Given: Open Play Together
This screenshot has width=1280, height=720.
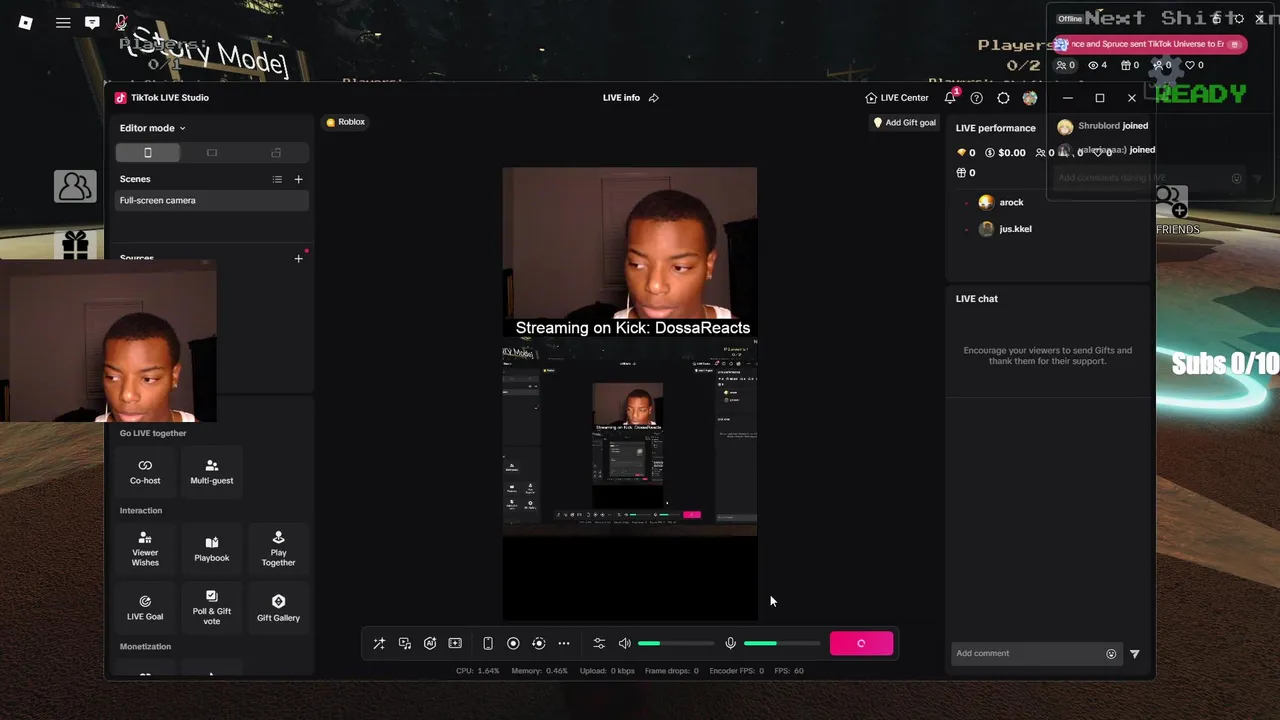Looking at the screenshot, I should click(278, 549).
